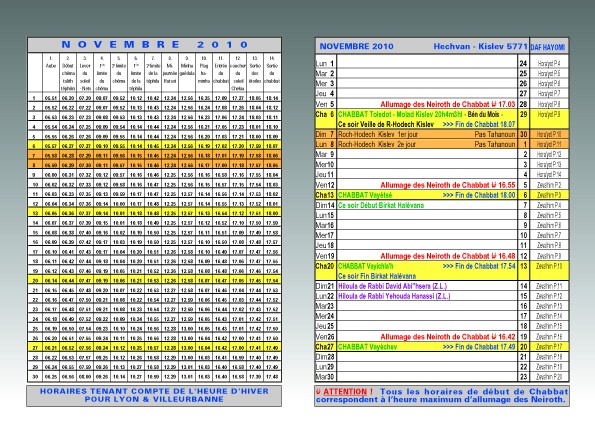This screenshot has height=425, width=595.
Task: Select the "Dim21" day label
Action: (x=325, y=286)
